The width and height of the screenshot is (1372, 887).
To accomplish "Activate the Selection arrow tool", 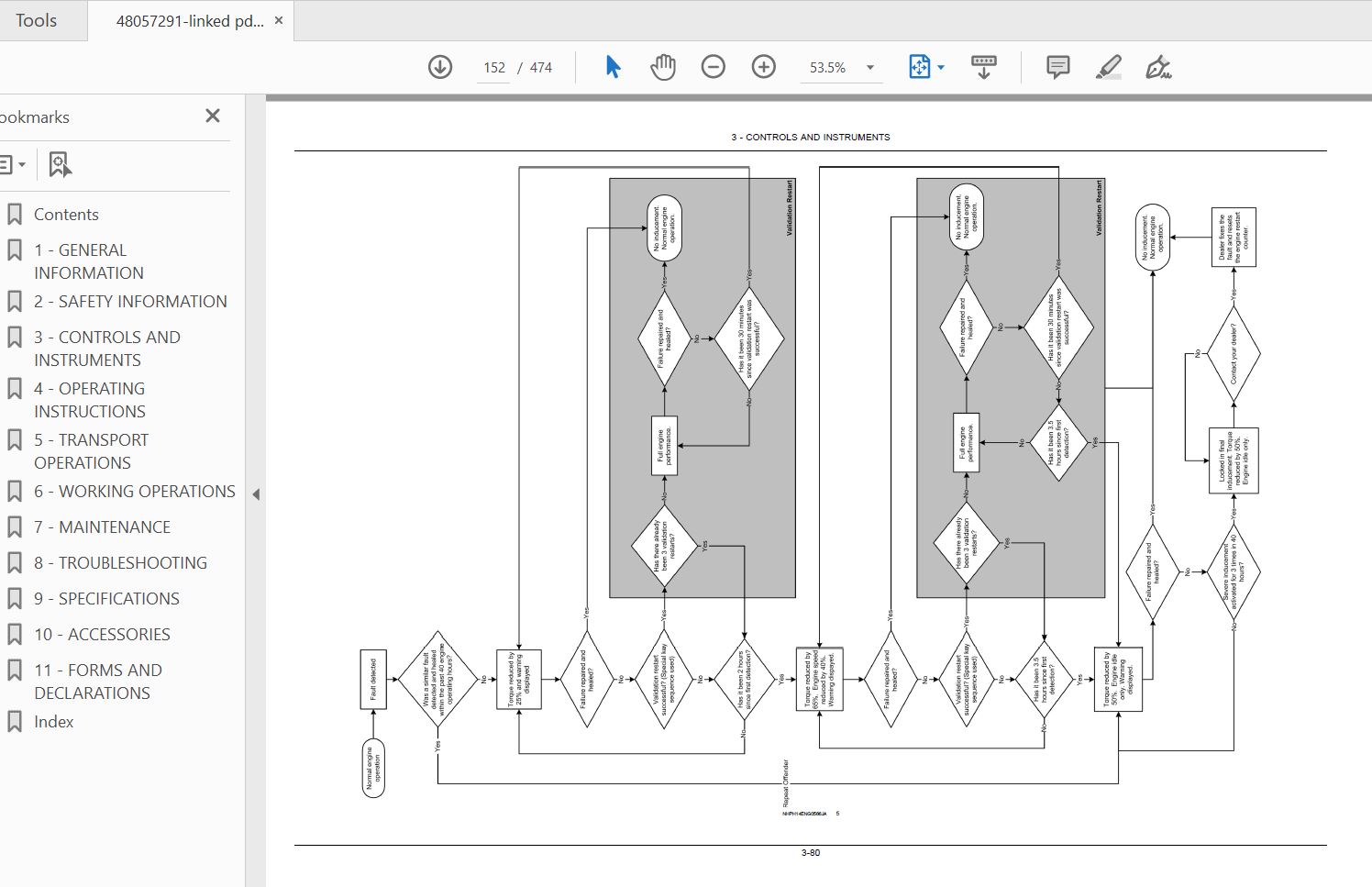I will [614, 67].
